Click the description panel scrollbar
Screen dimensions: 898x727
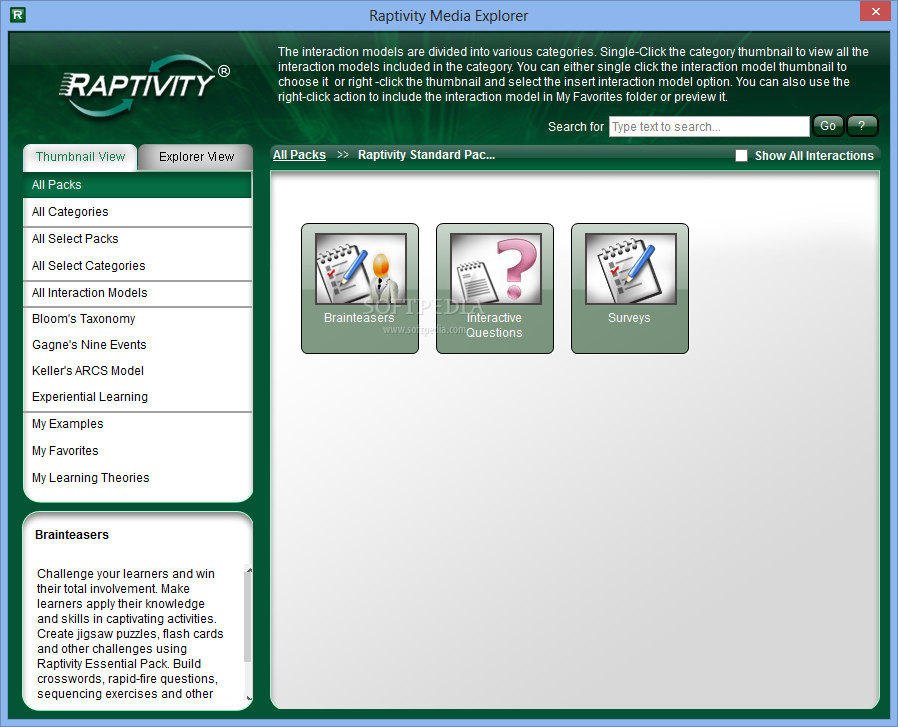(248, 618)
